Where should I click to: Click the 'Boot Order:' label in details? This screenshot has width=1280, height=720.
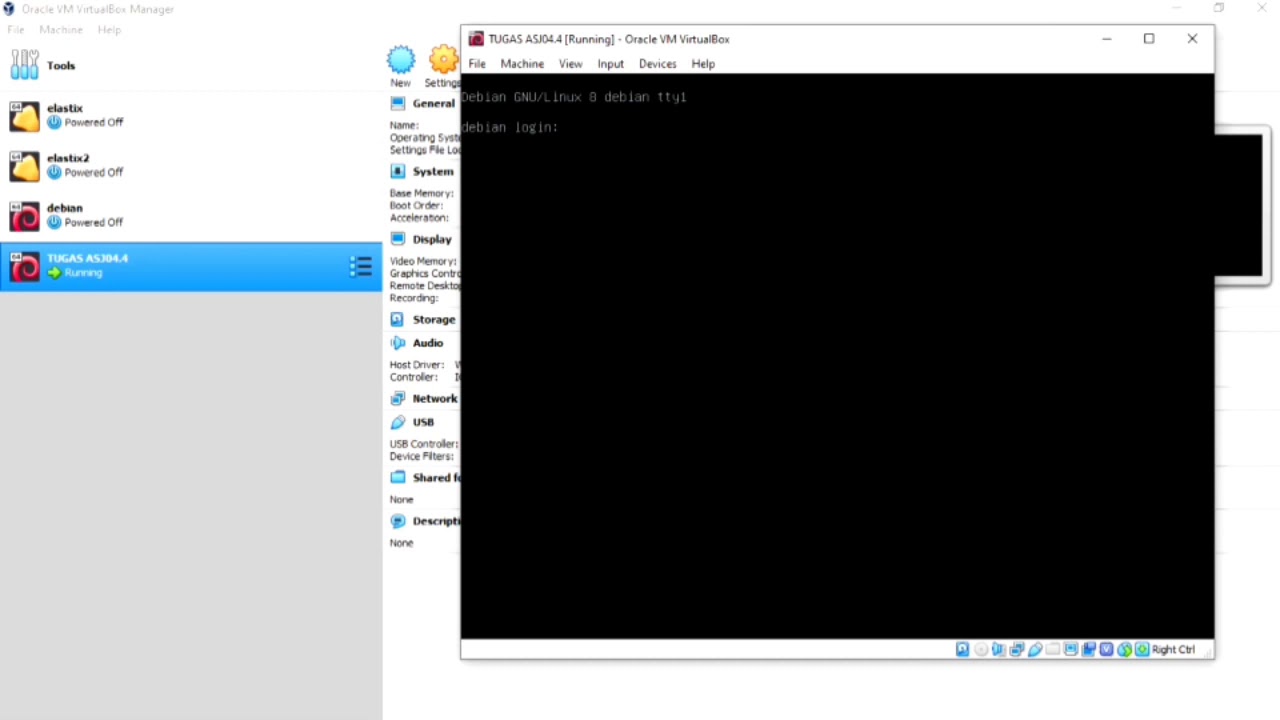coord(416,205)
